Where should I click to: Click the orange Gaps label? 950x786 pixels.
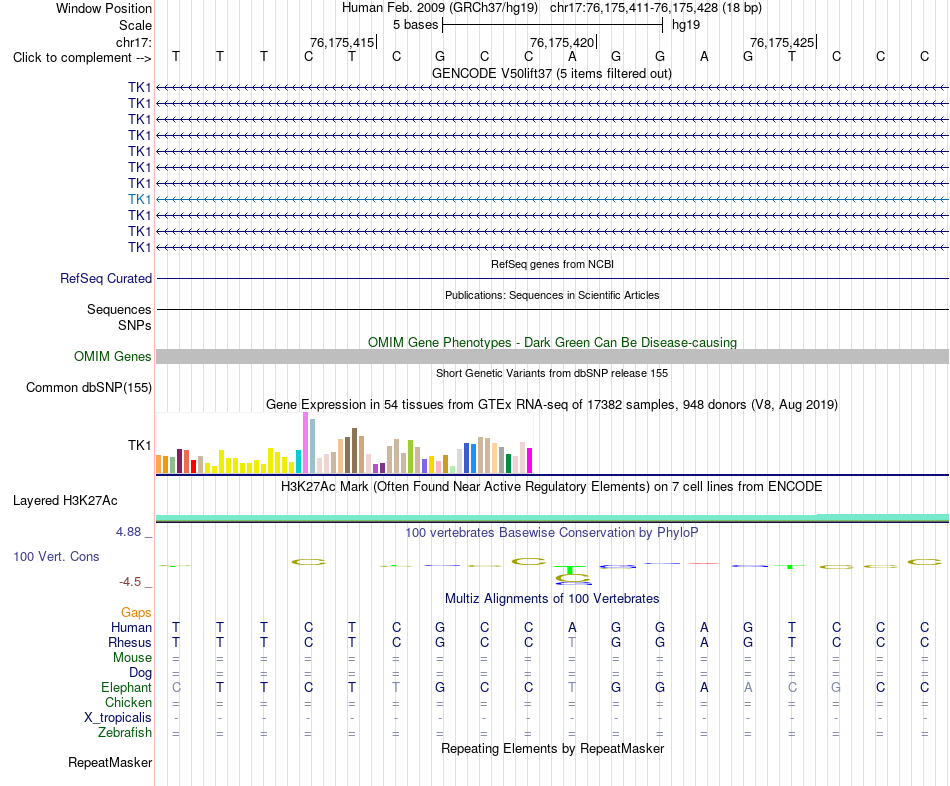point(136,613)
